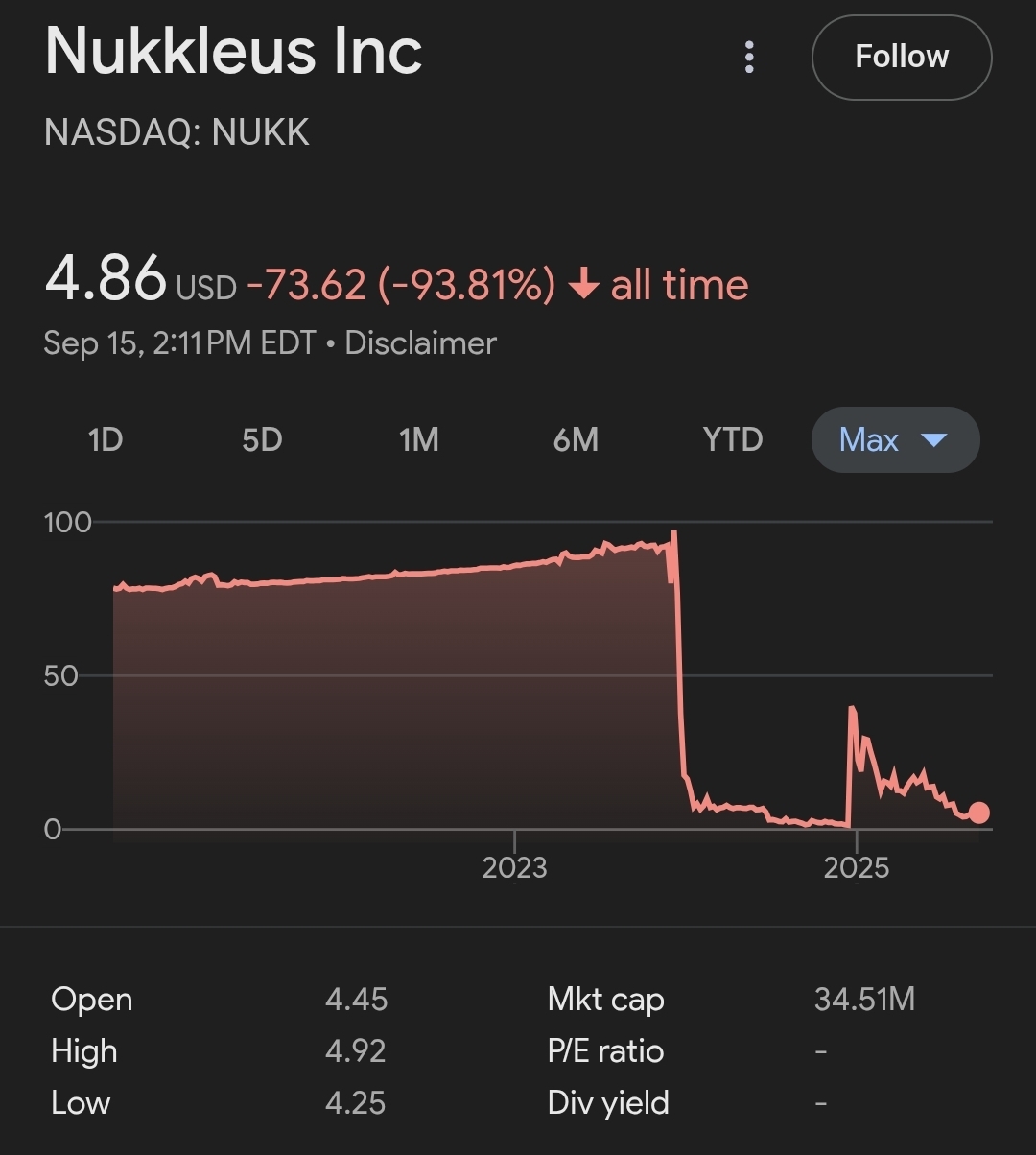Click the current price dot on chart
This screenshot has height=1155, width=1036.
click(x=977, y=813)
